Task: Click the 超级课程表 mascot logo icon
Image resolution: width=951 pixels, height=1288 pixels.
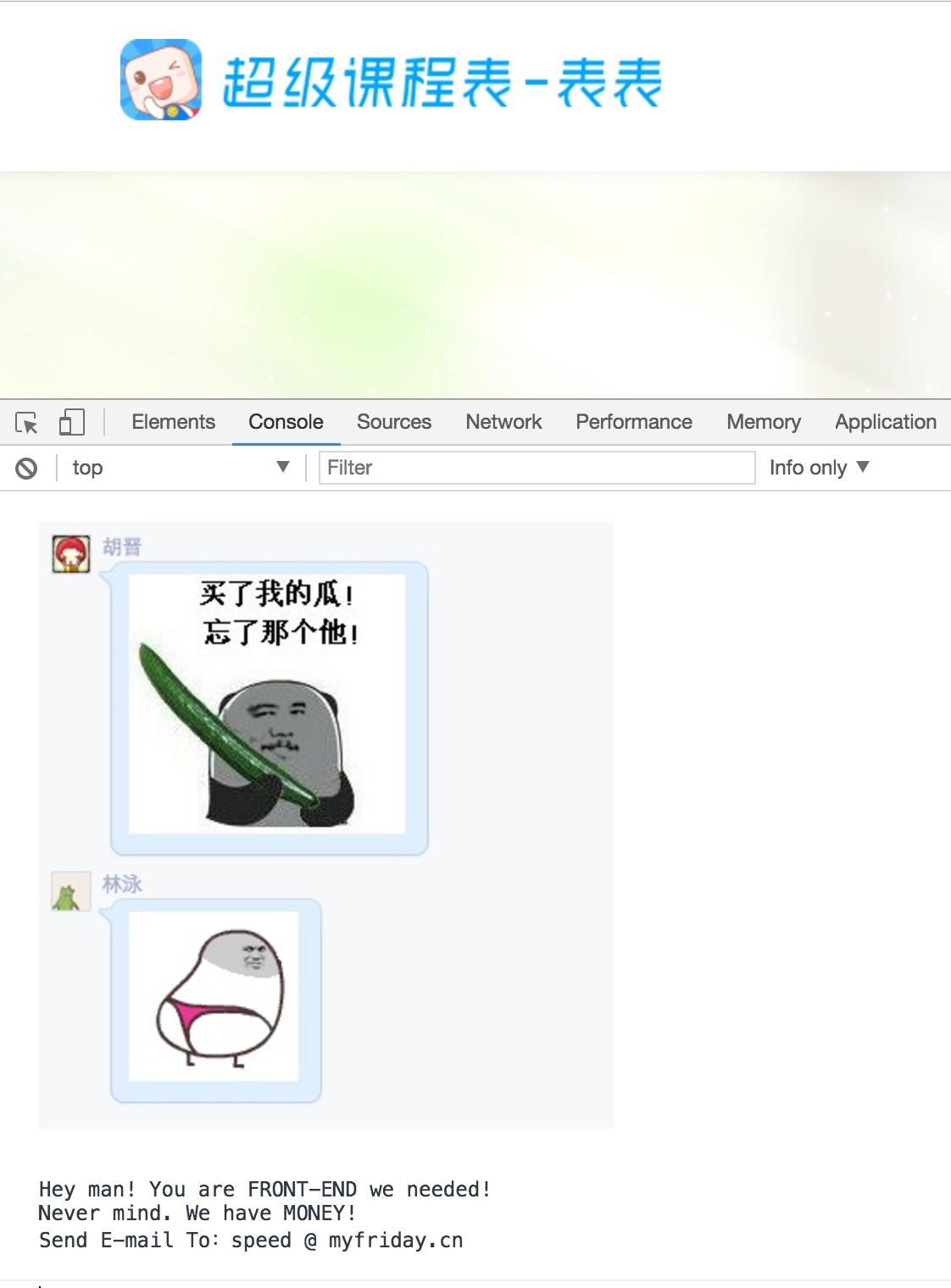Action: [161, 80]
